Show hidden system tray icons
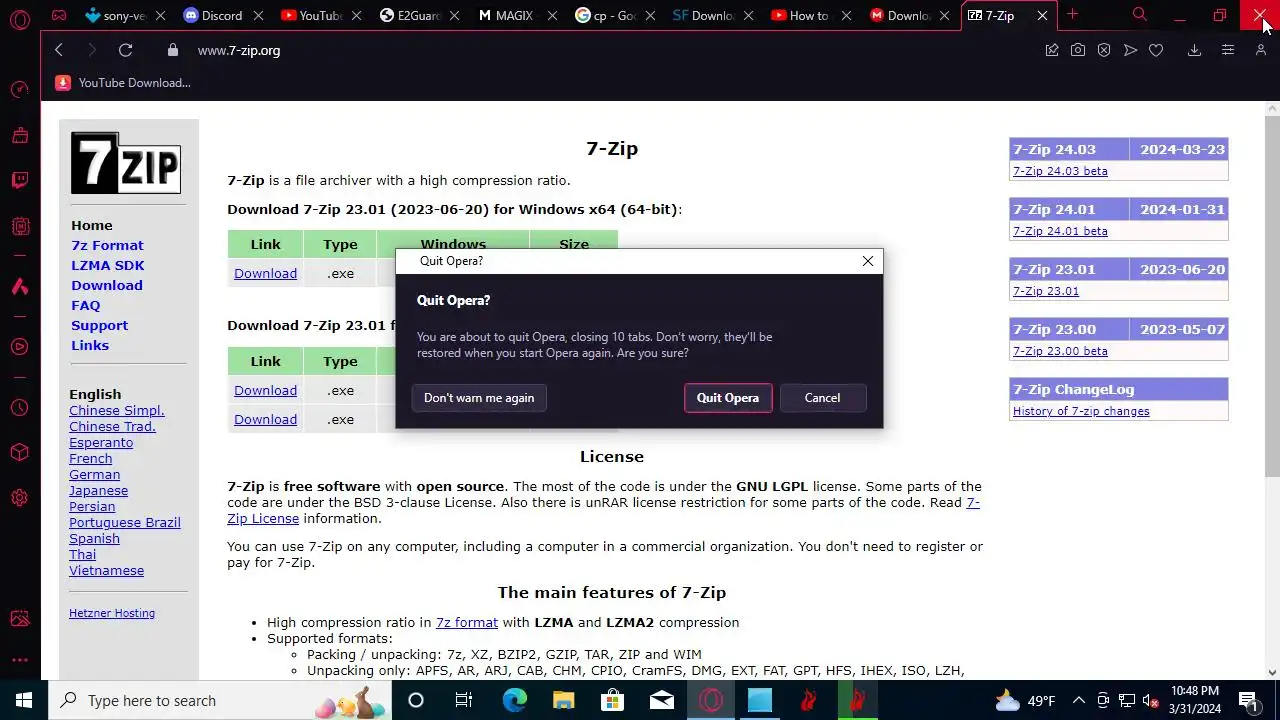1280x720 pixels. (1079, 700)
